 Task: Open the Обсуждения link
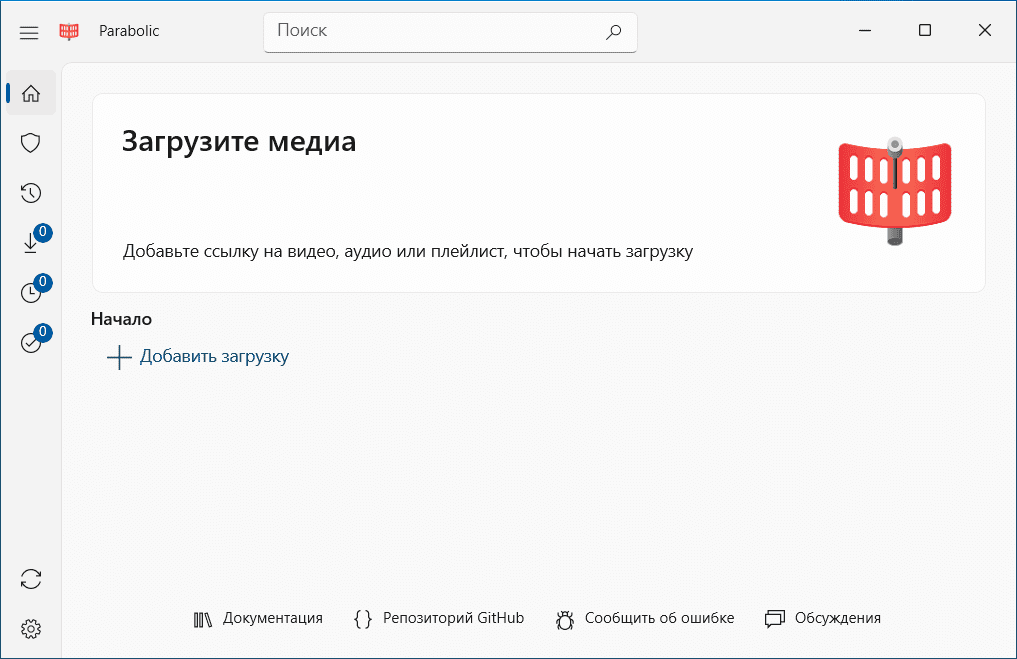pos(823,618)
